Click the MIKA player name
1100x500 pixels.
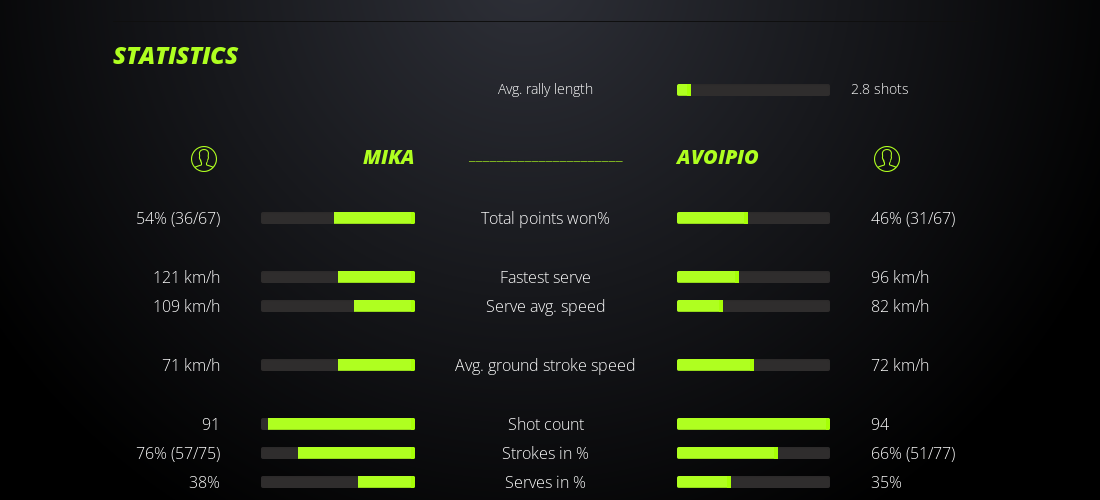pyautogui.click(x=388, y=157)
